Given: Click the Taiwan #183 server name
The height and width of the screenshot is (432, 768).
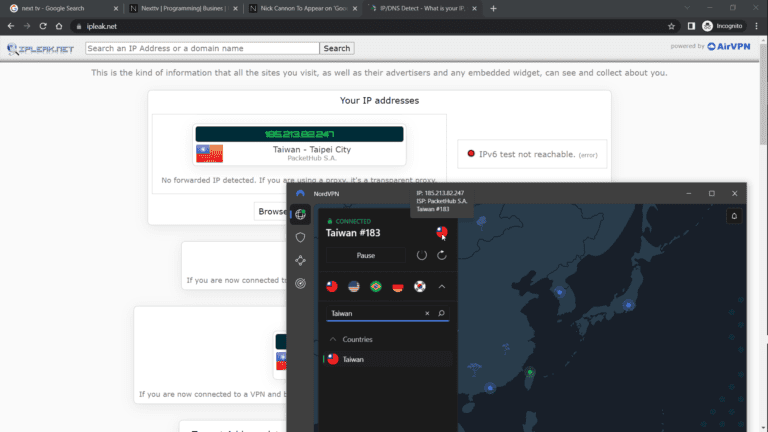Looking at the screenshot, I should click(353, 233).
